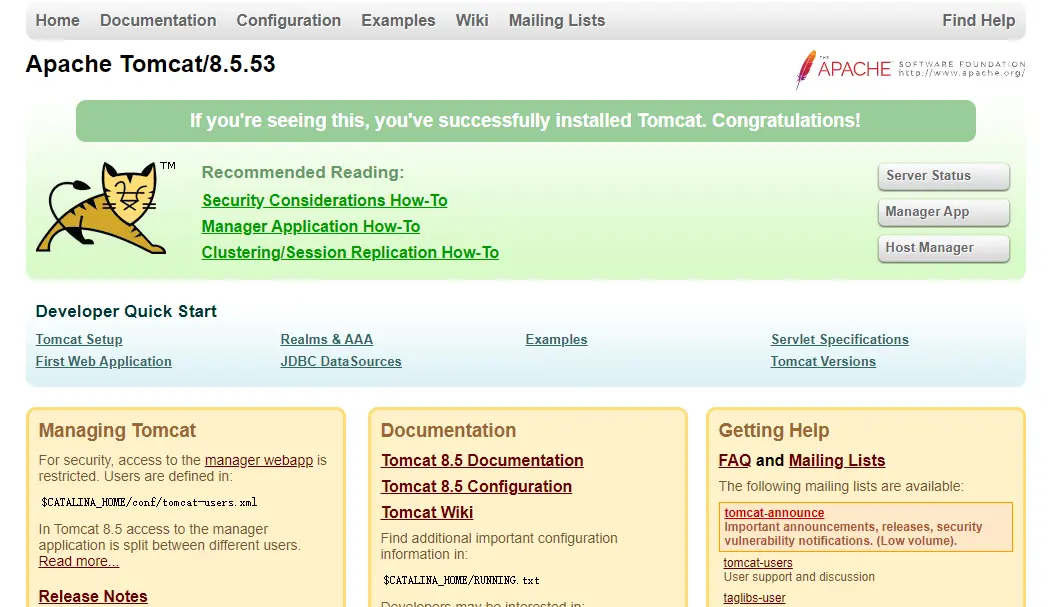Click the Getting Help heading

774,431
